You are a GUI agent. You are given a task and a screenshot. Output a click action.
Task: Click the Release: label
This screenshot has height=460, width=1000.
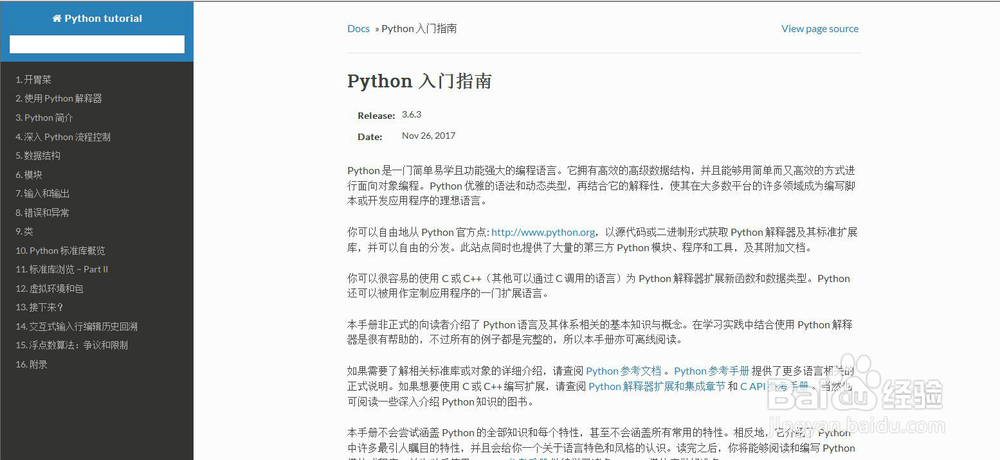[376, 115]
